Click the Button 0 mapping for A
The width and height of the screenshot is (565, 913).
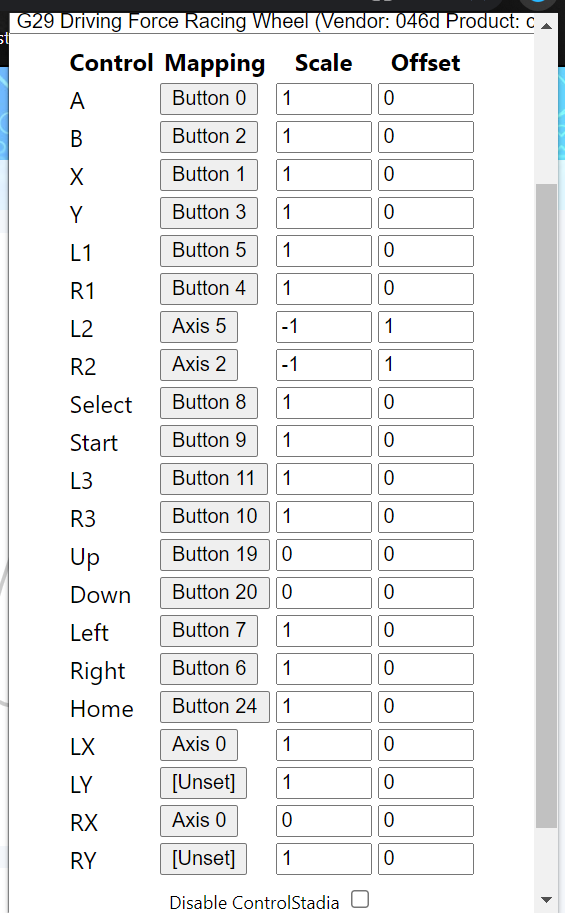click(209, 99)
